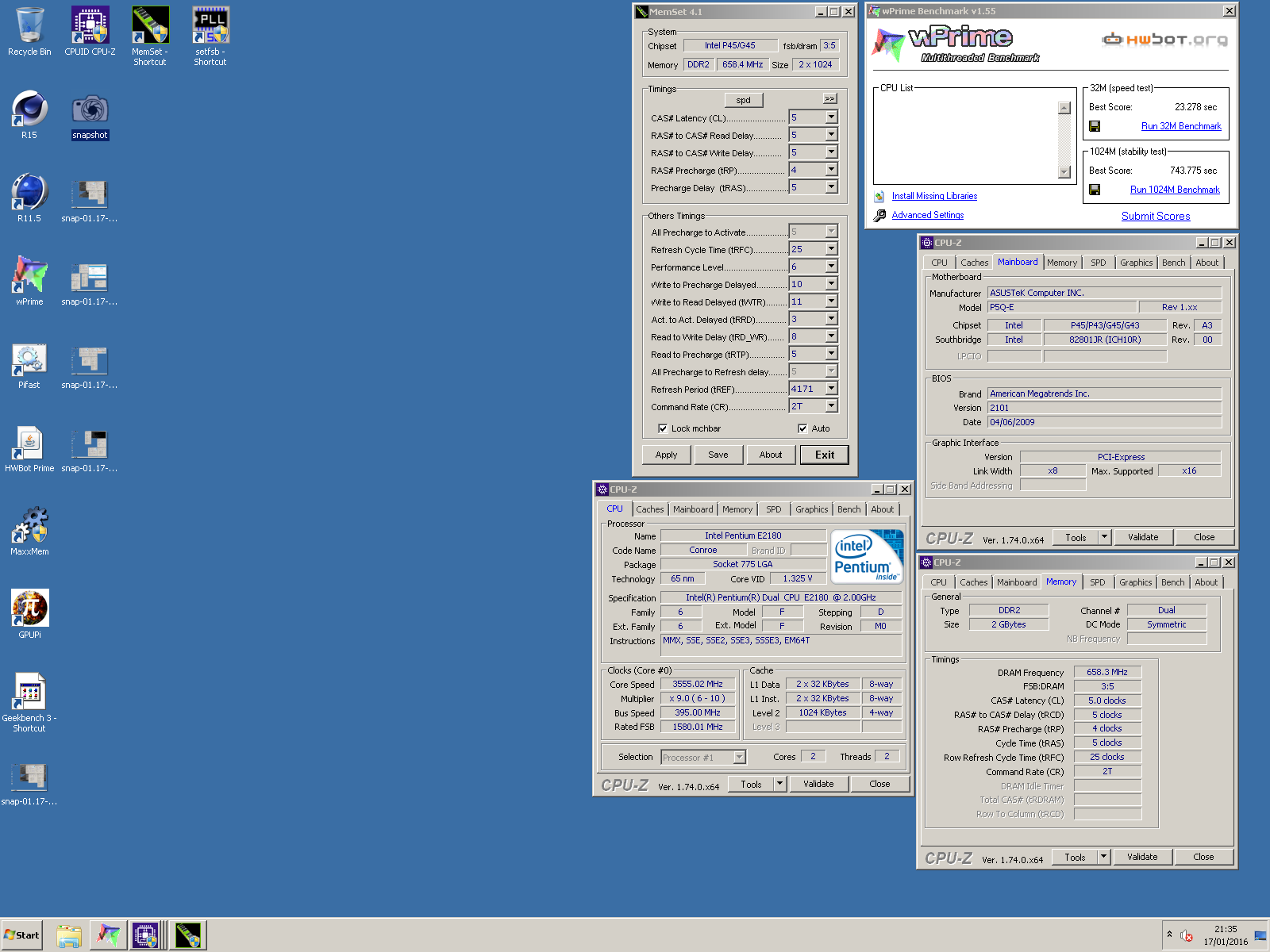Click the Install Missing Libraries link
The height and width of the screenshot is (952, 1270).
[934, 196]
